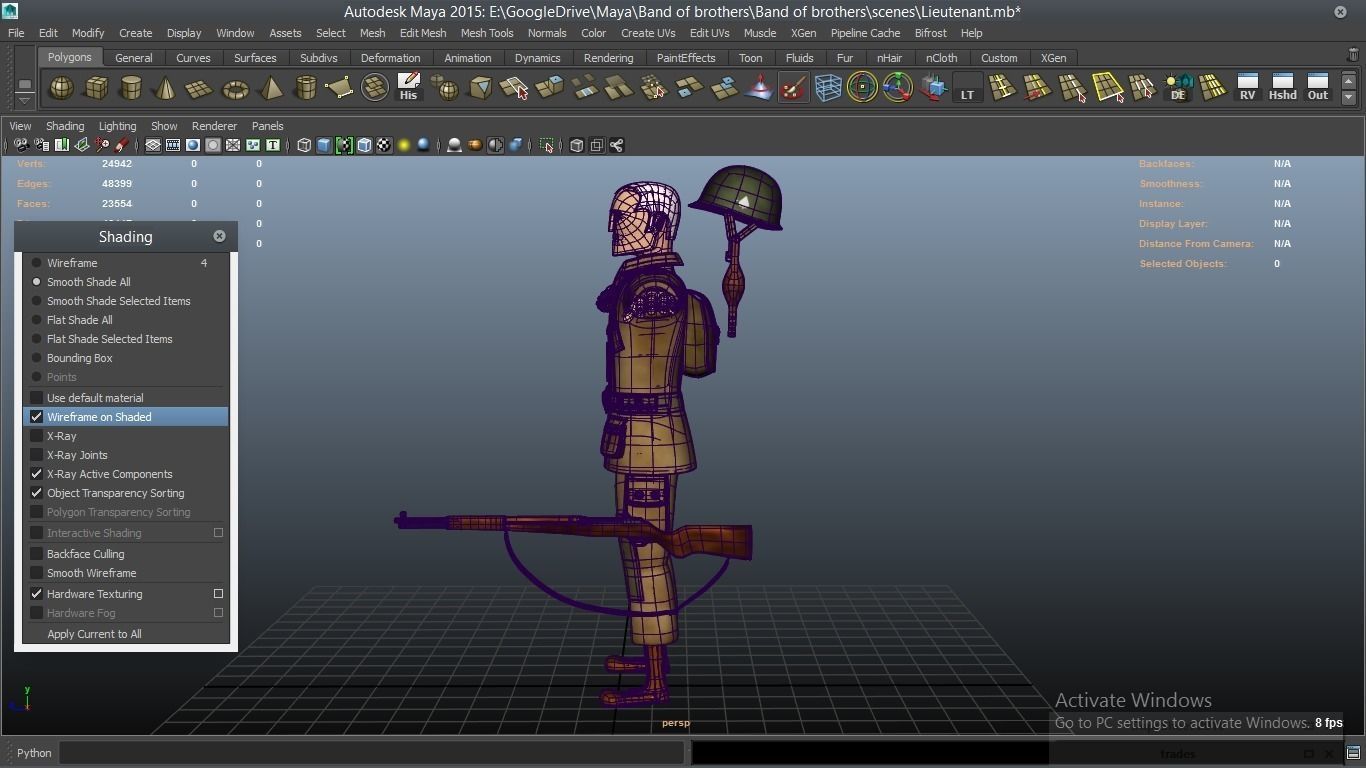Create a polygon cube from the shelf
Image resolution: width=1366 pixels, height=768 pixels.
pos(96,88)
